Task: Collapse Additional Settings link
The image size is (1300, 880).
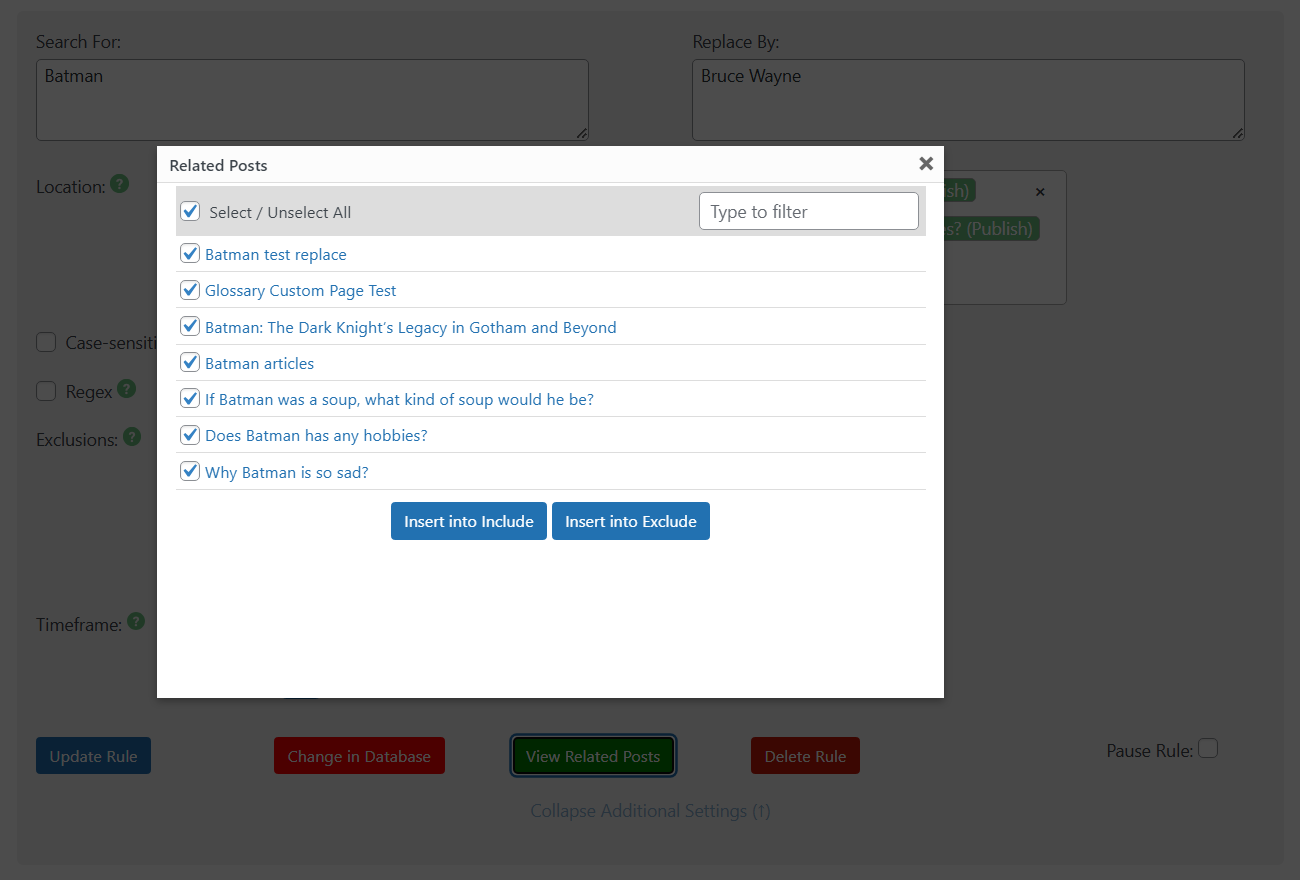Action: point(650,811)
